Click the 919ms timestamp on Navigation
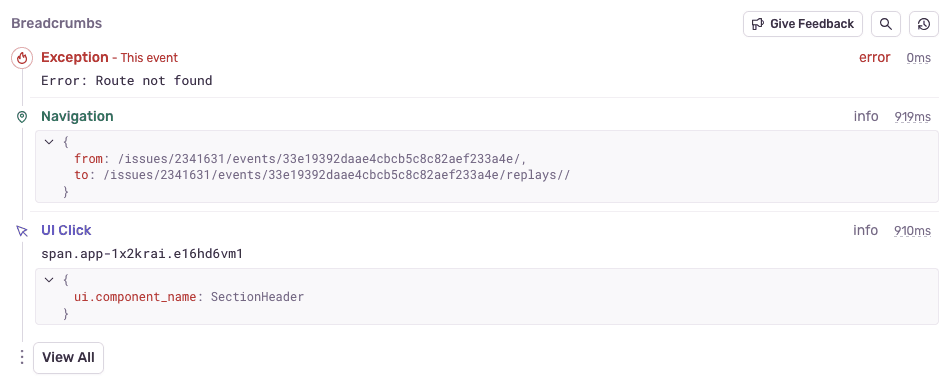The width and height of the screenshot is (951, 390). (x=913, y=116)
